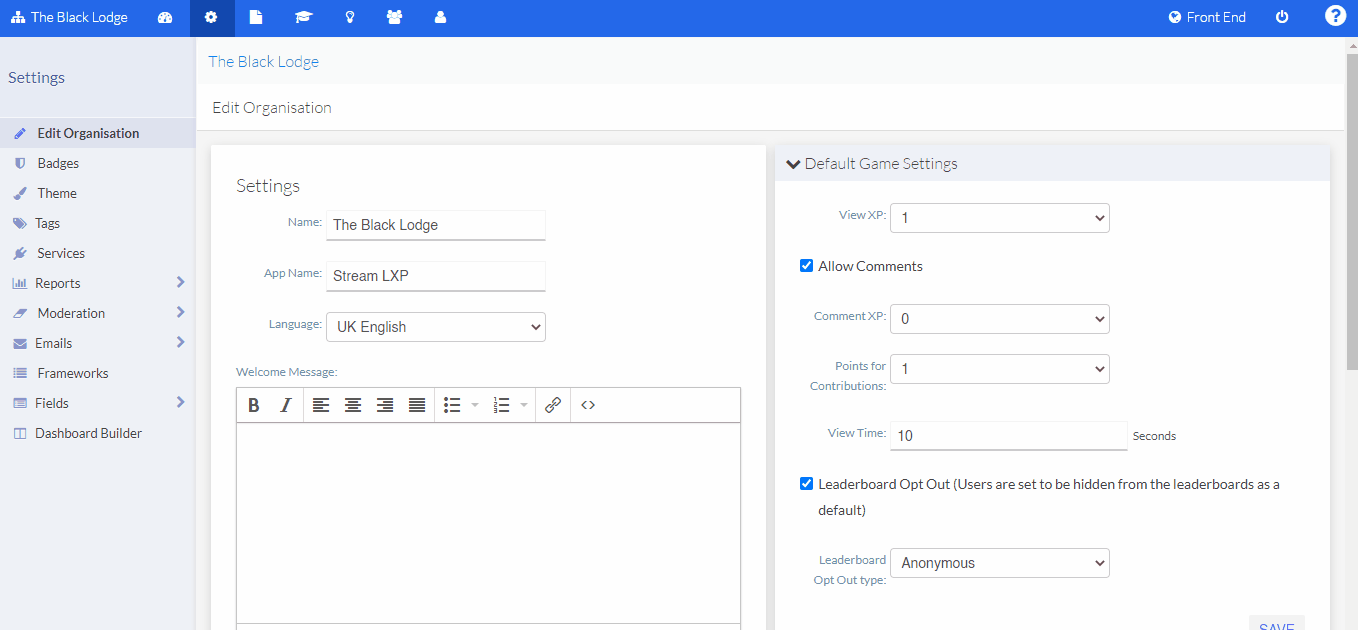The width and height of the screenshot is (1358, 630).
Task: Go to the Front End view
Action: click(1207, 17)
